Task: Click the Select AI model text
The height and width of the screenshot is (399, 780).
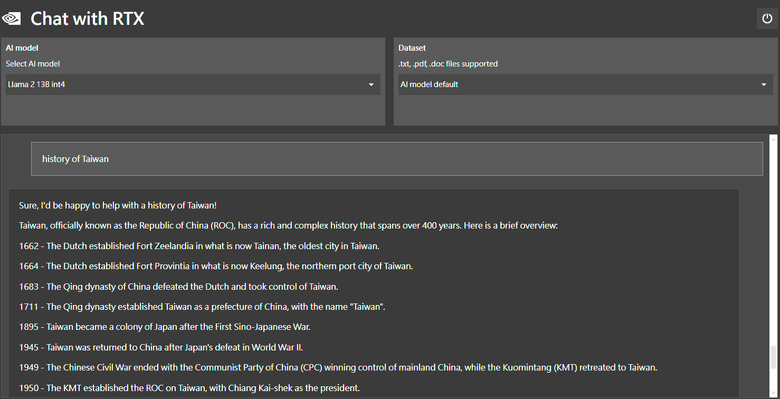Action: pyautogui.click(x=33, y=64)
